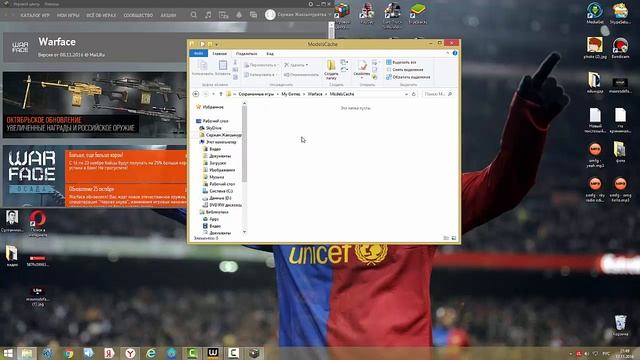
Task: Open the Opera shortcut on the desktop
Action: point(37,223)
